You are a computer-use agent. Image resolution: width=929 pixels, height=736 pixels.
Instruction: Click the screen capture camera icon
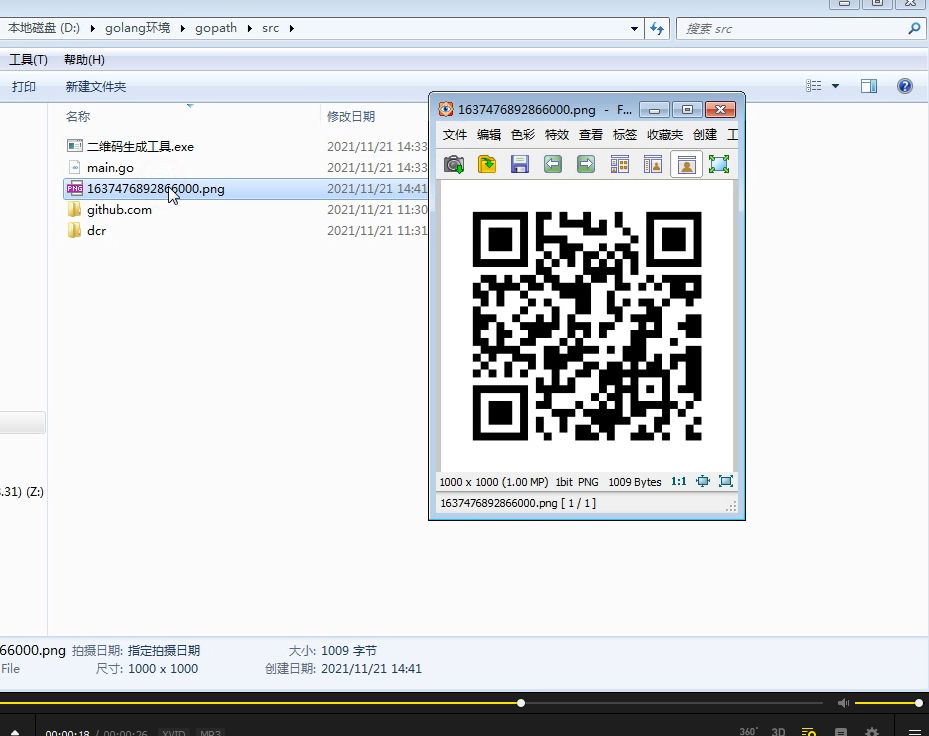coord(454,164)
